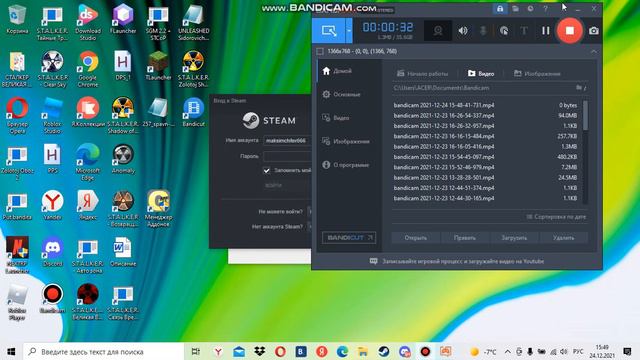Open the output folder icon in title bar
This screenshot has width=640, height=360.
(516, 9)
